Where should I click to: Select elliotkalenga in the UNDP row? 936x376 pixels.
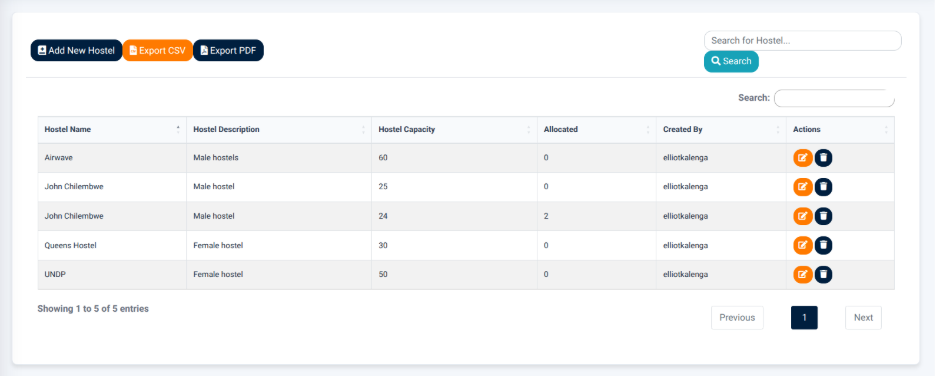coord(685,275)
